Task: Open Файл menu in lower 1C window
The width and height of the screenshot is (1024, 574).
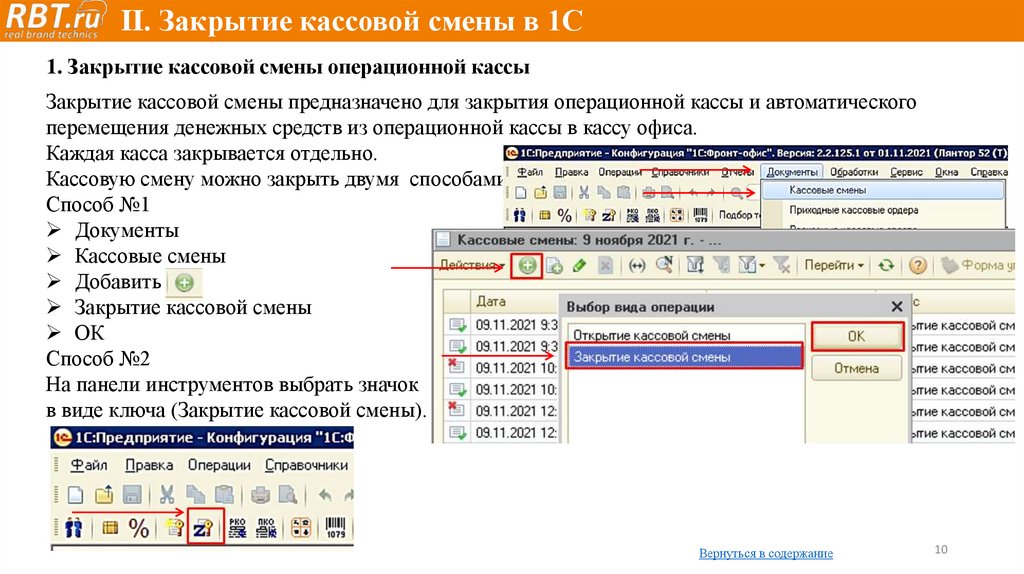Action: pos(89,465)
